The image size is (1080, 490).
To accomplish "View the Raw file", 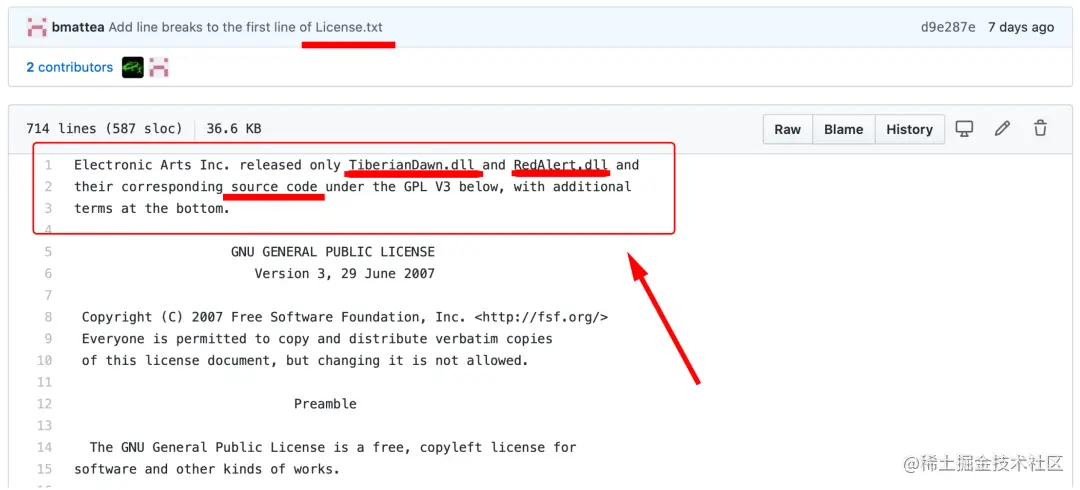I will pyautogui.click(x=787, y=130).
